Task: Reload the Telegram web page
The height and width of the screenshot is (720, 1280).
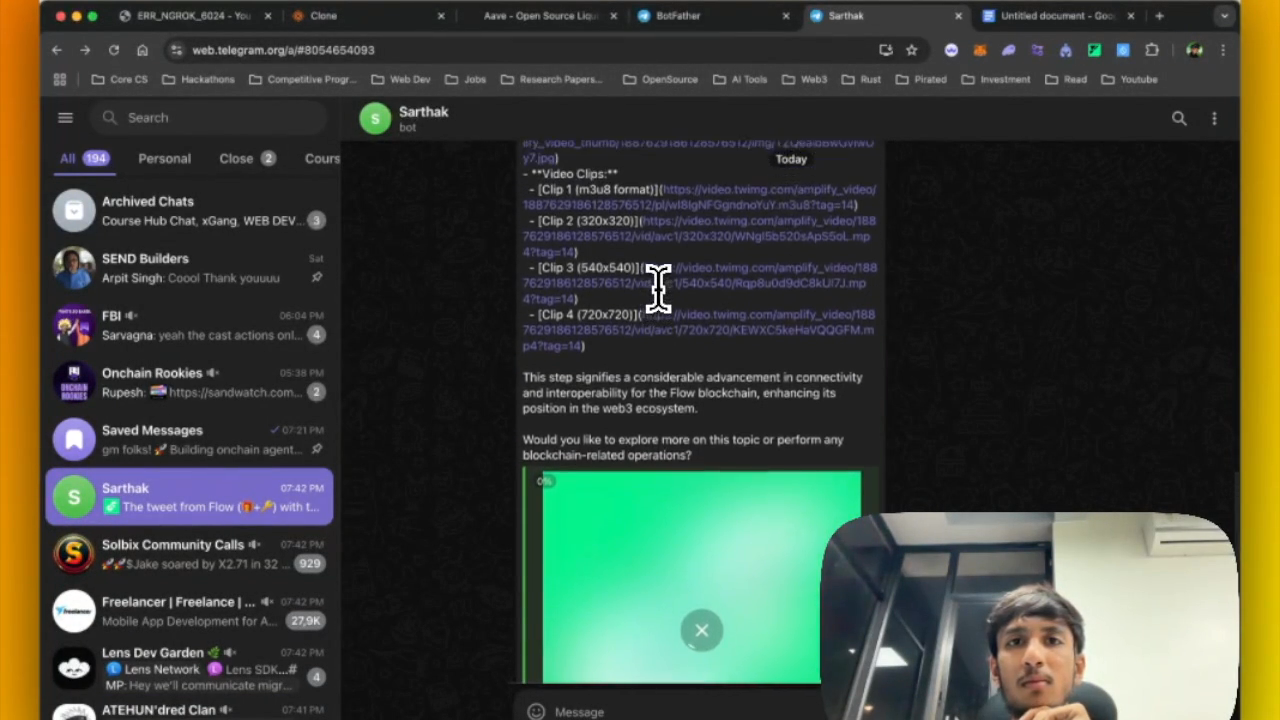Action: [114, 50]
